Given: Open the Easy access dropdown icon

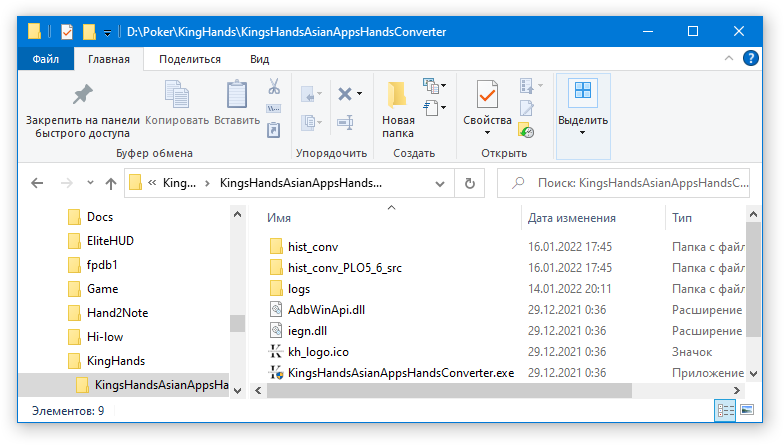Looking at the screenshot, I should click(x=434, y=108).
